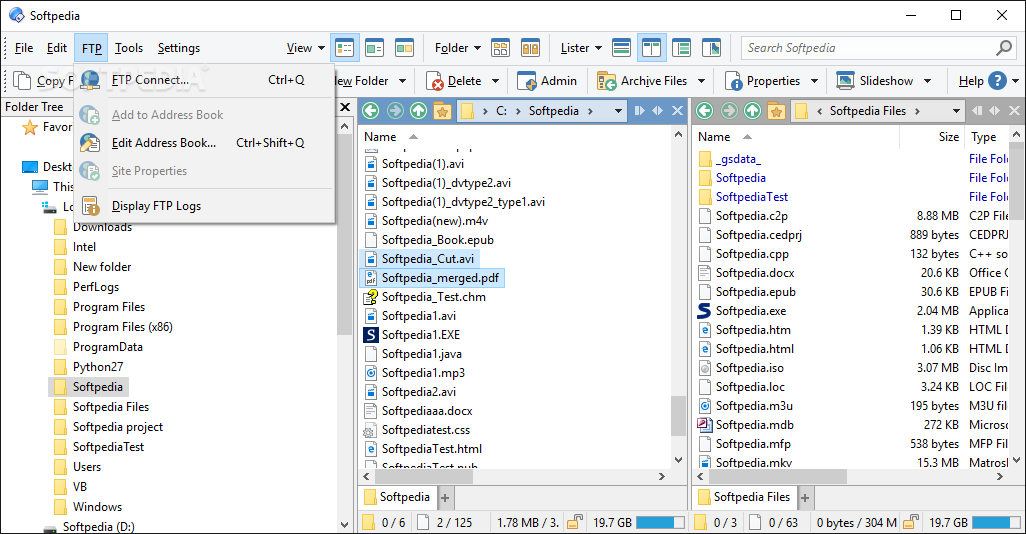Toggle the padlock in left status bar

pos(575,522)
